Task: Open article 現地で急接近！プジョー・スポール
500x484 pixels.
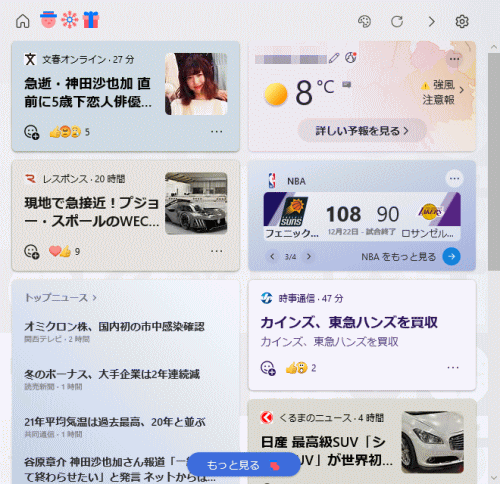Action: click(92, 212)
